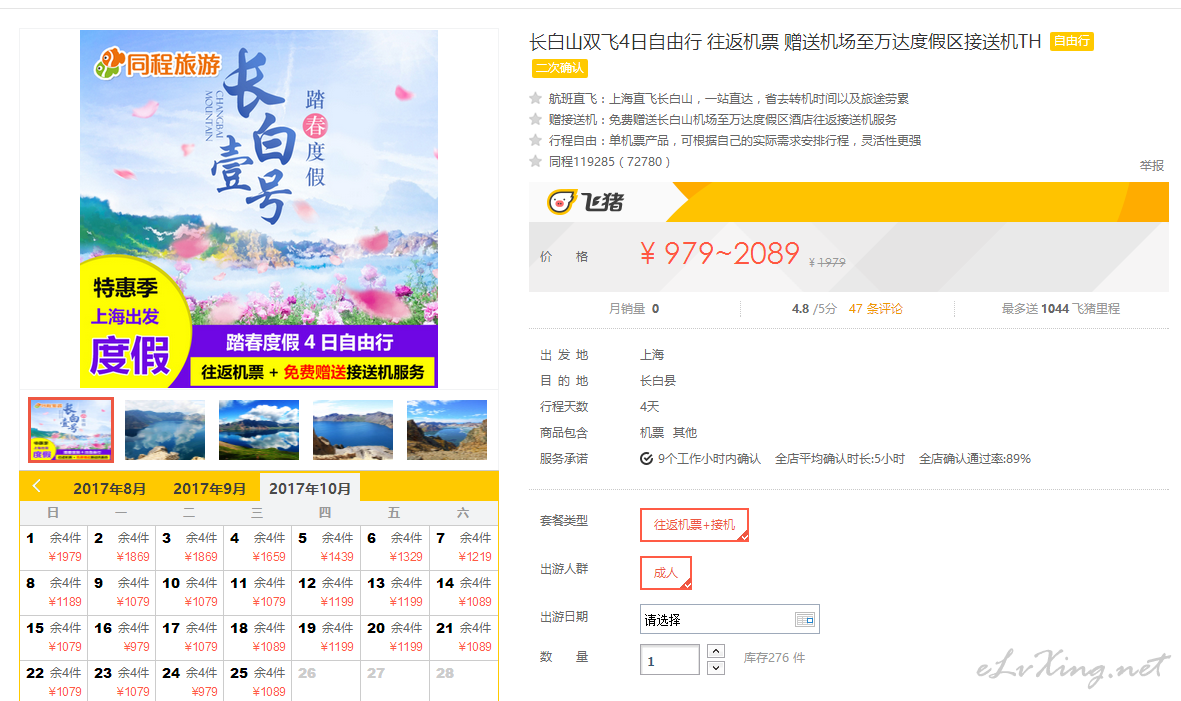Select the first promo poster thumbnail

click(71, 430)
